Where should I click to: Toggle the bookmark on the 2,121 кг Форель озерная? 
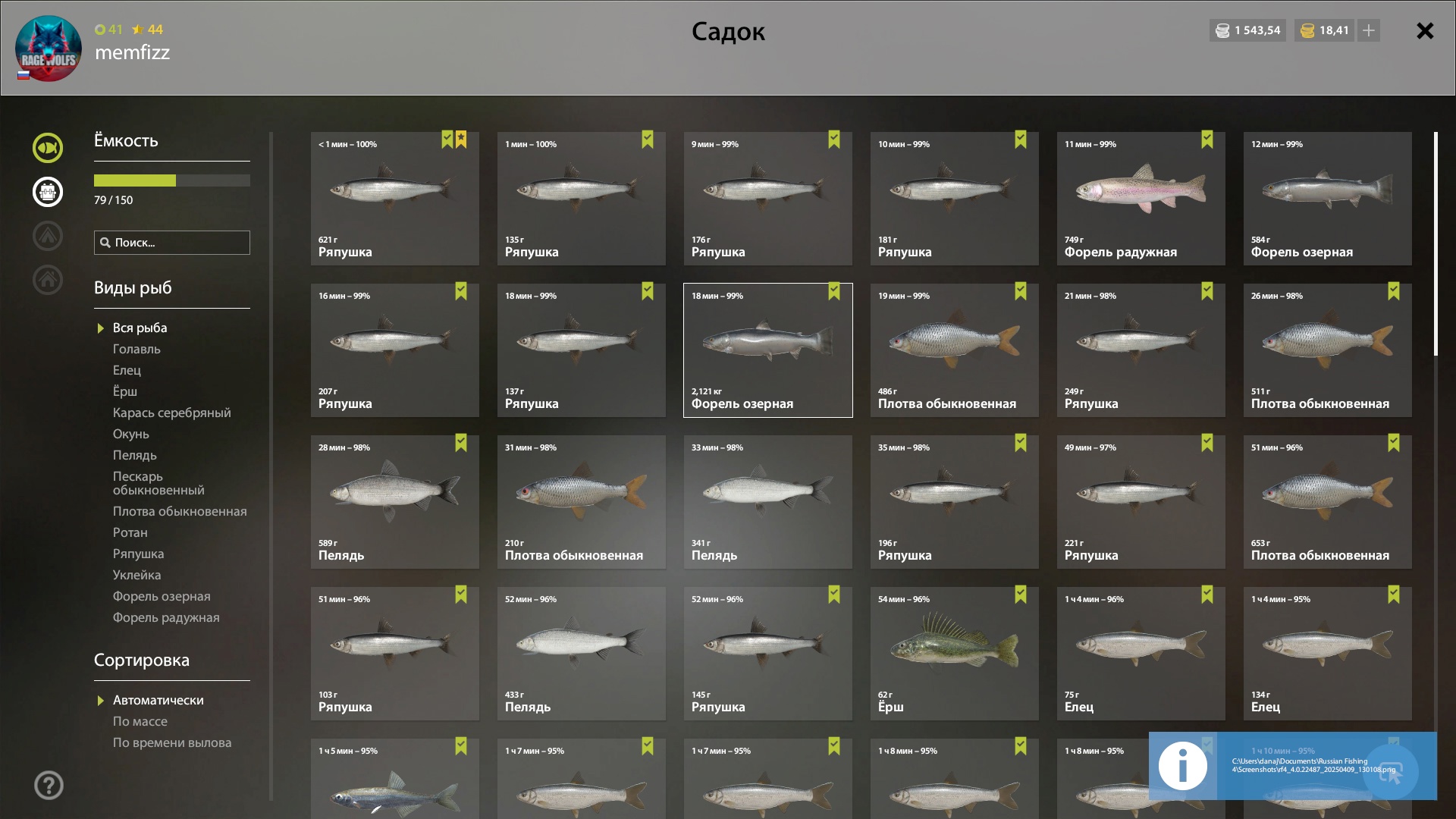tap(834, 291)
